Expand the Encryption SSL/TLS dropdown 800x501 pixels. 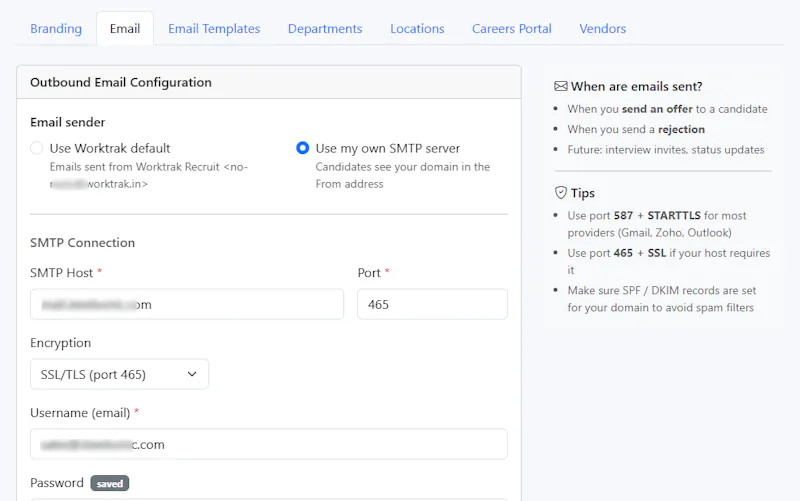pyautogui.click(x=119, y=374)
